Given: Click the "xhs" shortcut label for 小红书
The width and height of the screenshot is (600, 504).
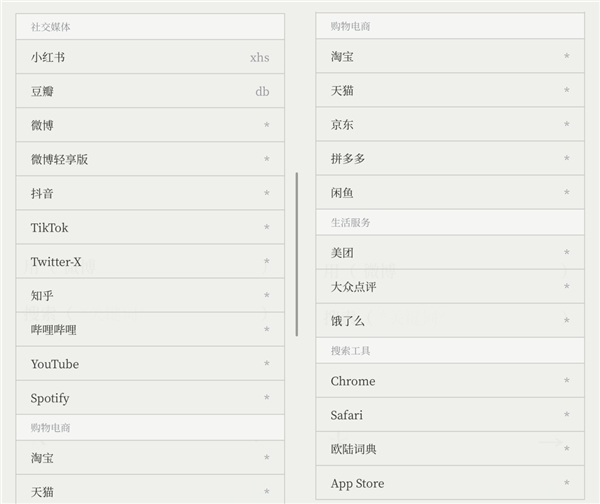Looking at the screenshot, I should 259,57.
